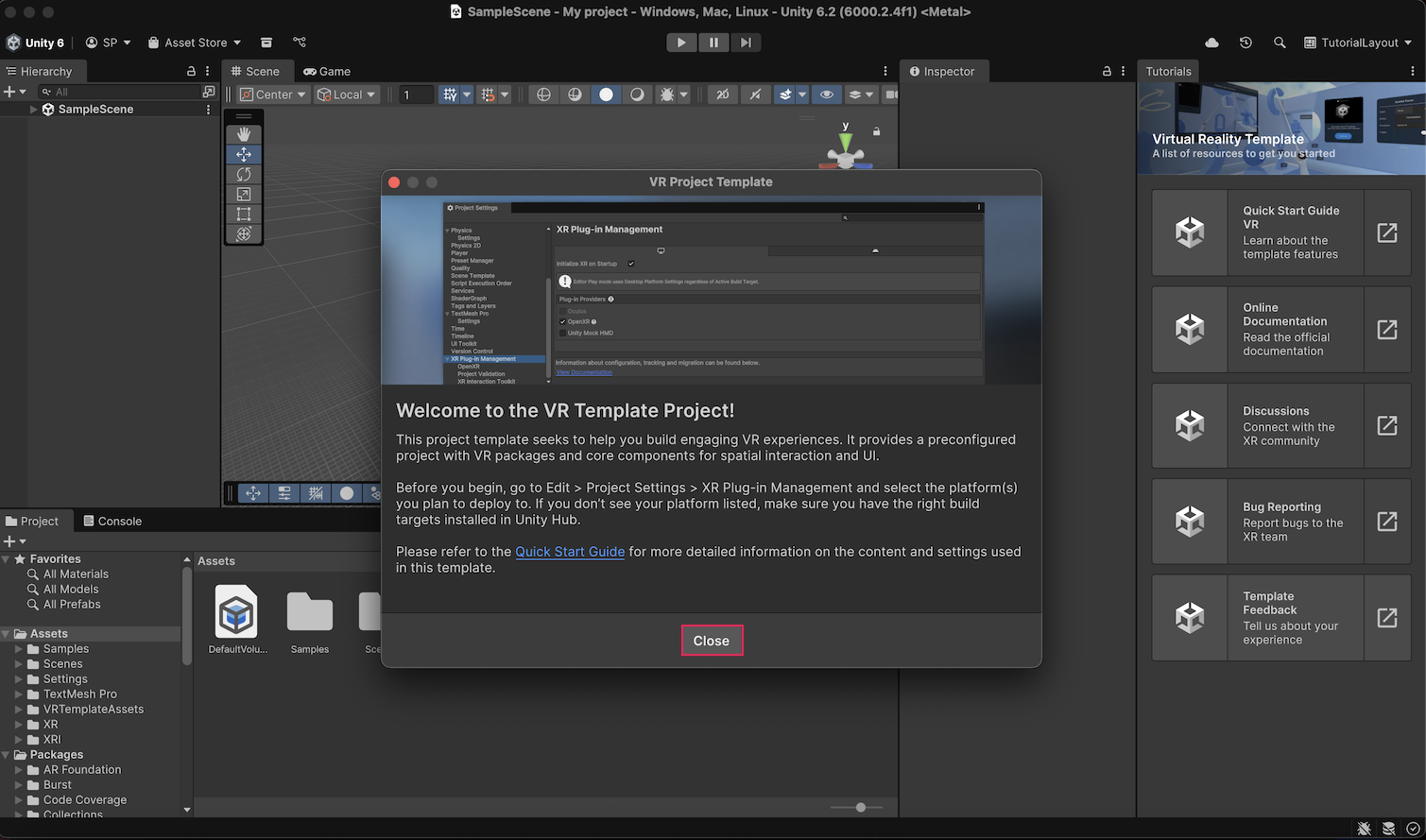Open the undo history icon

click(1246, 43)
